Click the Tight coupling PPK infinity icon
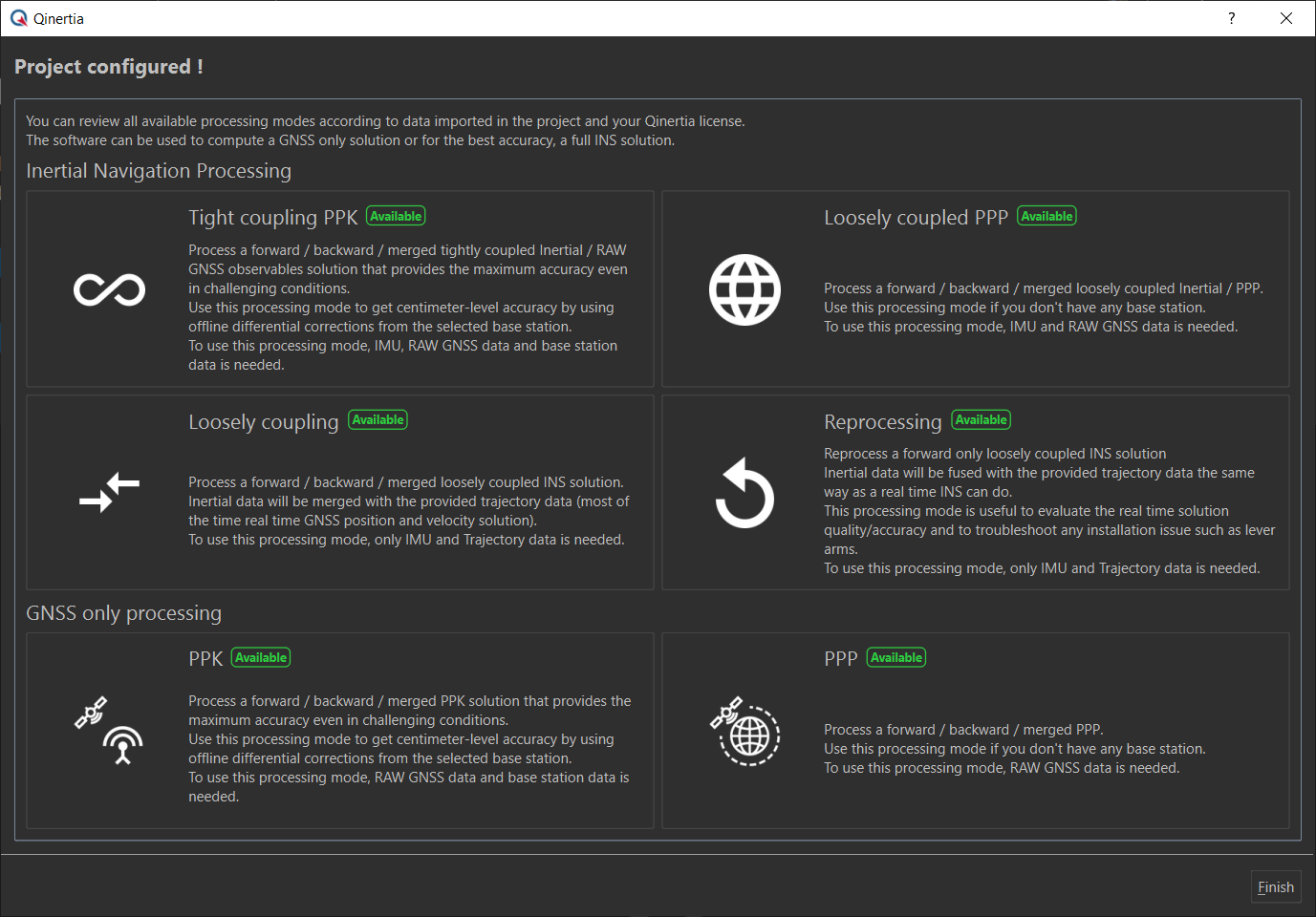 click(109, 289)
